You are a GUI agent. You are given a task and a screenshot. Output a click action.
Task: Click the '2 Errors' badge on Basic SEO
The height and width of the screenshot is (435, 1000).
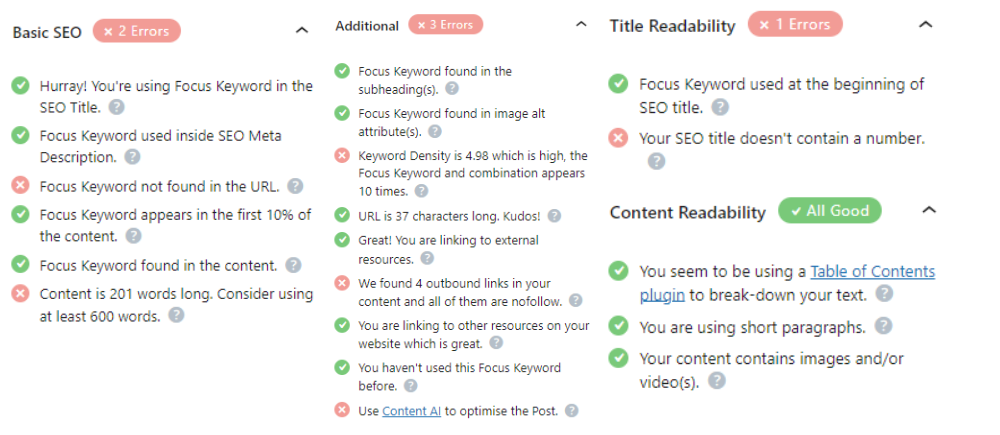click(x=136, y=31)
